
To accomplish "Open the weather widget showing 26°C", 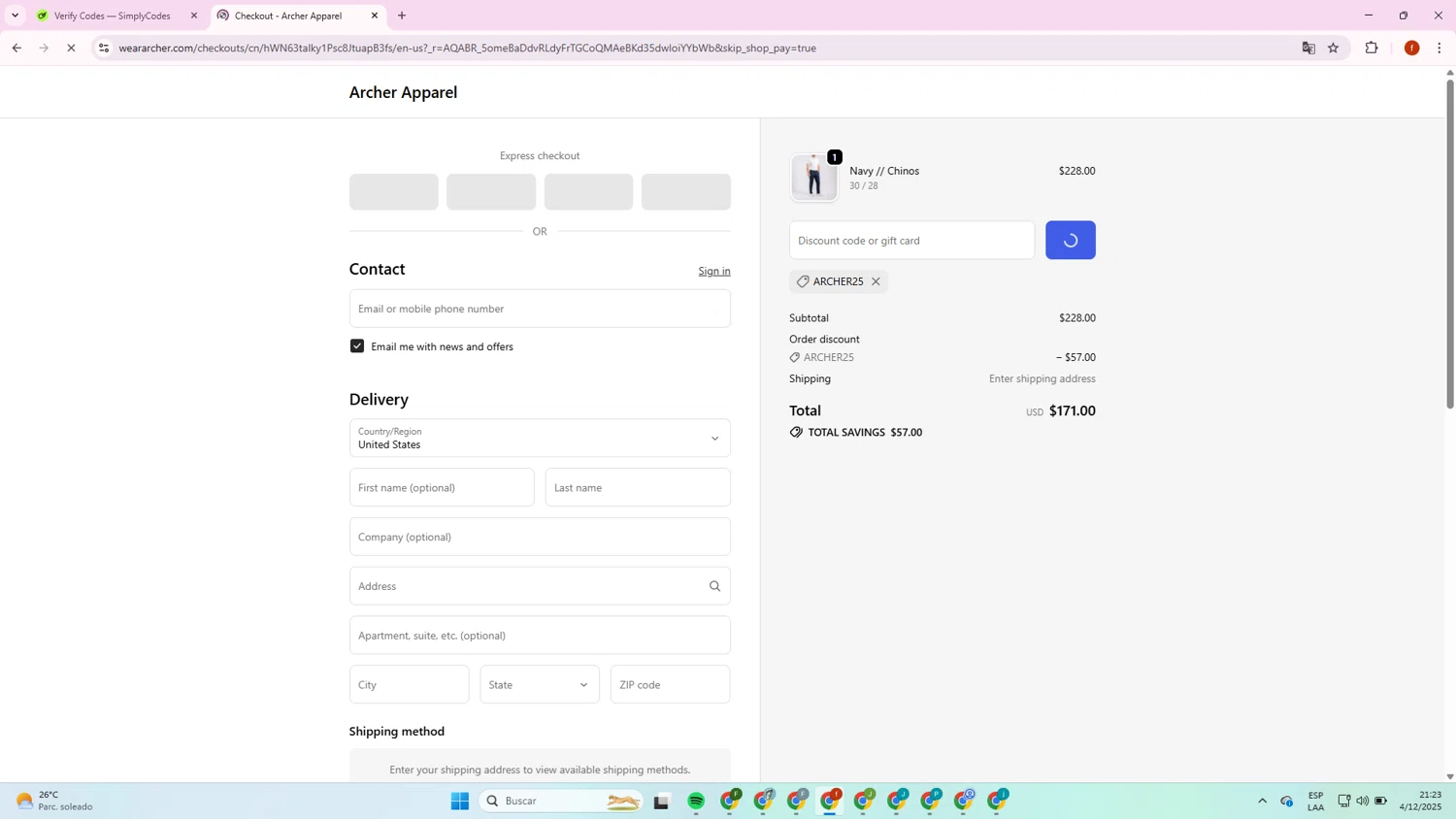I will click(54, 802).
